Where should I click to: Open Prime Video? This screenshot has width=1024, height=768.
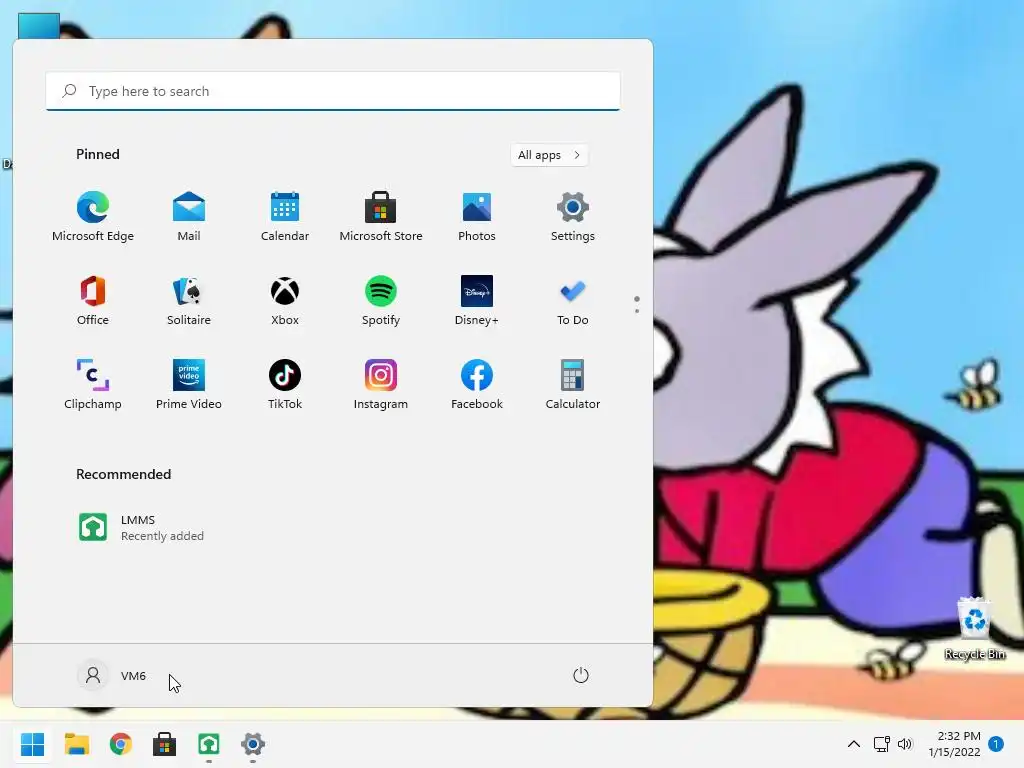(189, 385)
